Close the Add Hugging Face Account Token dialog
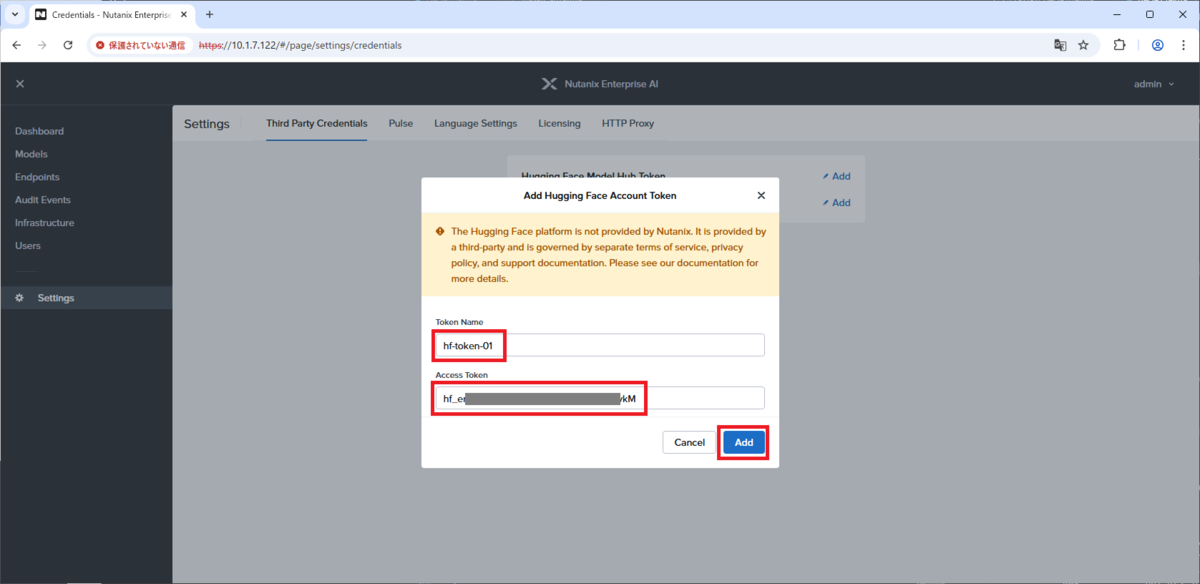The width and height of the screenshot is (1200, 584). [761, 196]
